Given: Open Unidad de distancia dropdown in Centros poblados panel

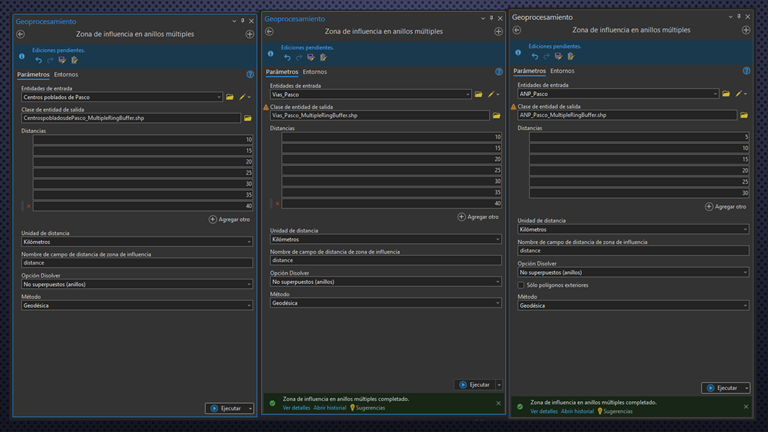Looking at the screenshot, I should pos(137,241).
